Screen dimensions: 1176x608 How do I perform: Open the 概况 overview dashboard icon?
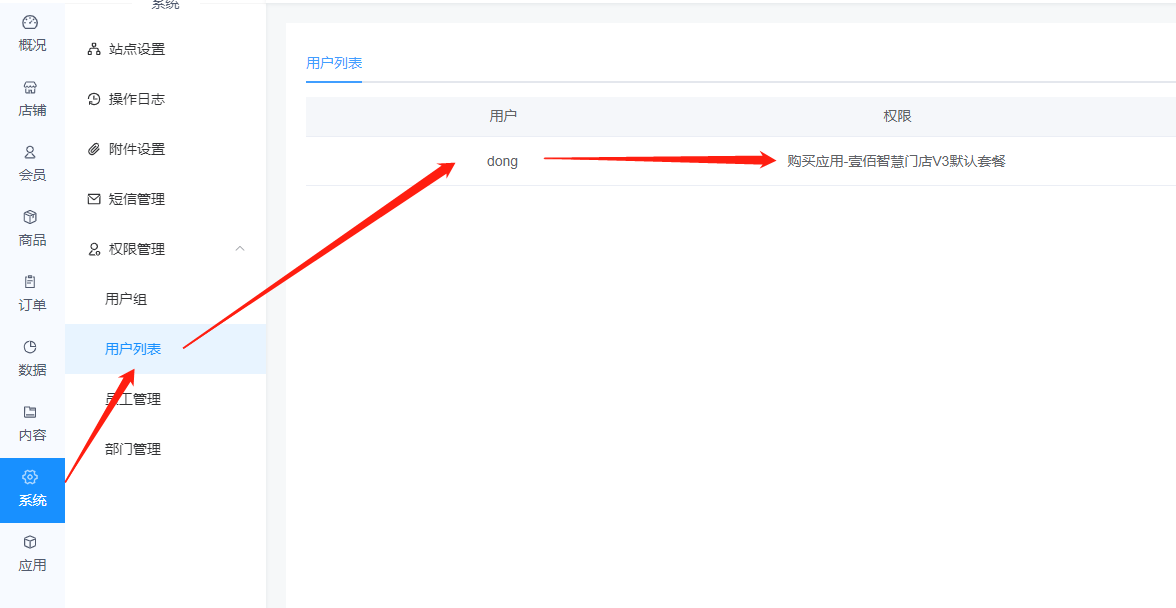(30, 22)
